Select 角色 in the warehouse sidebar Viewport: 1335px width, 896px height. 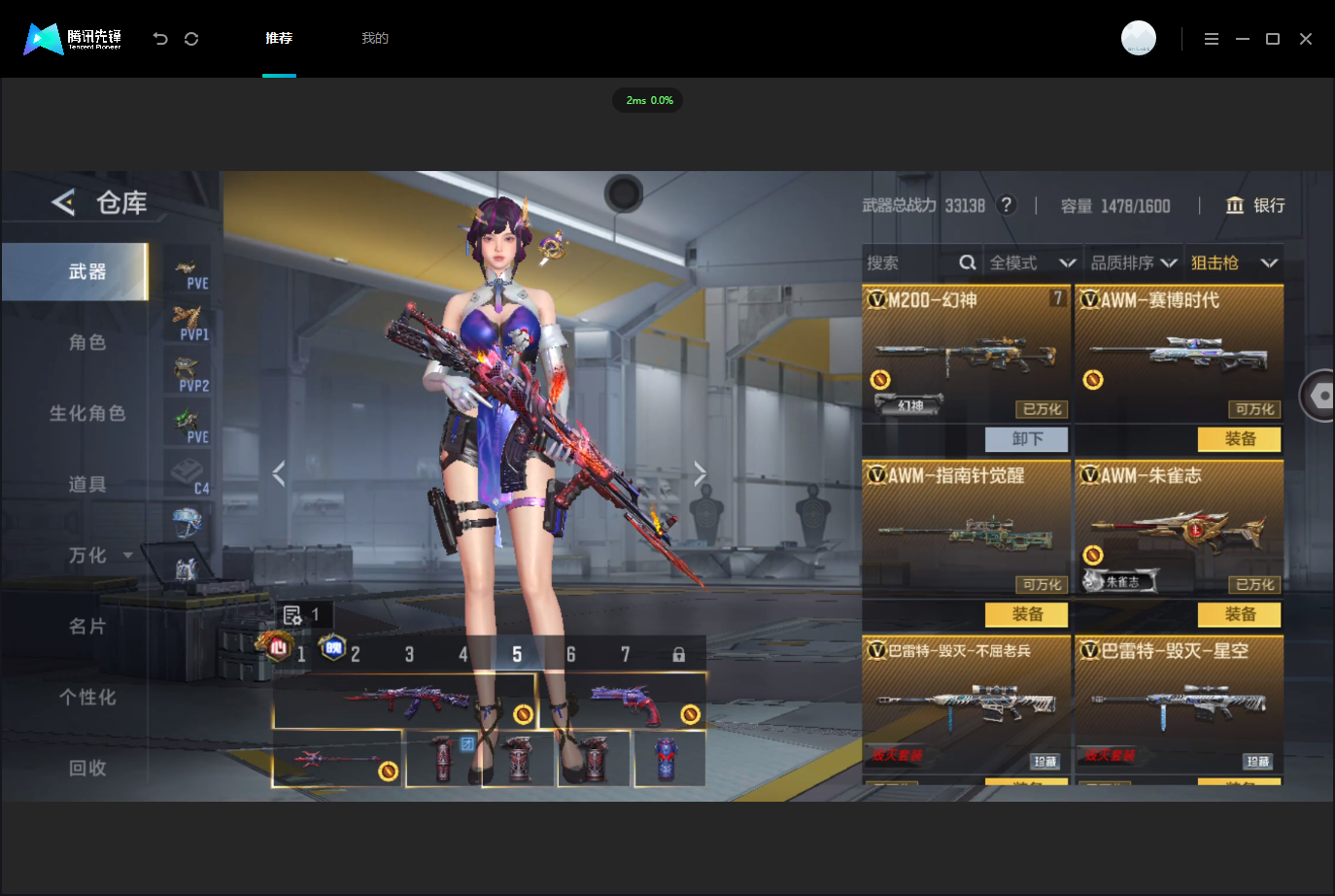pos(87,342)
